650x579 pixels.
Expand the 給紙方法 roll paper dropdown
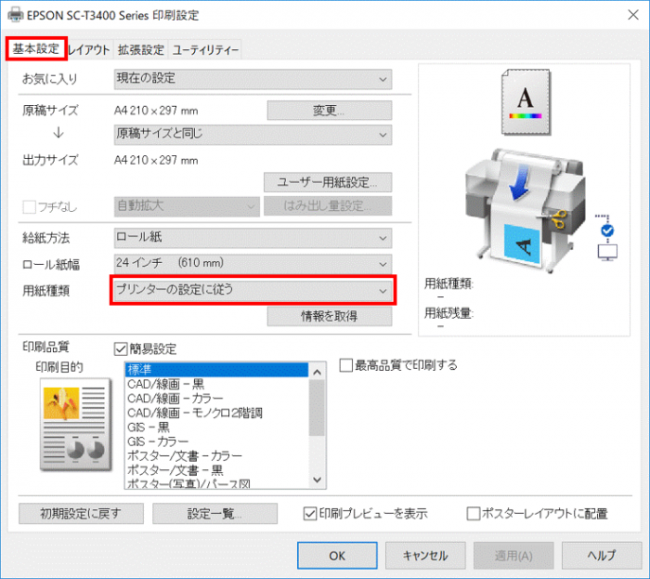pos(251,238)
